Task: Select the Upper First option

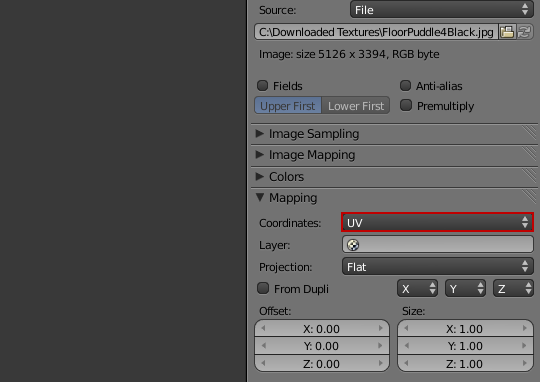Action: pyautogui.click(x=288, y=105)
